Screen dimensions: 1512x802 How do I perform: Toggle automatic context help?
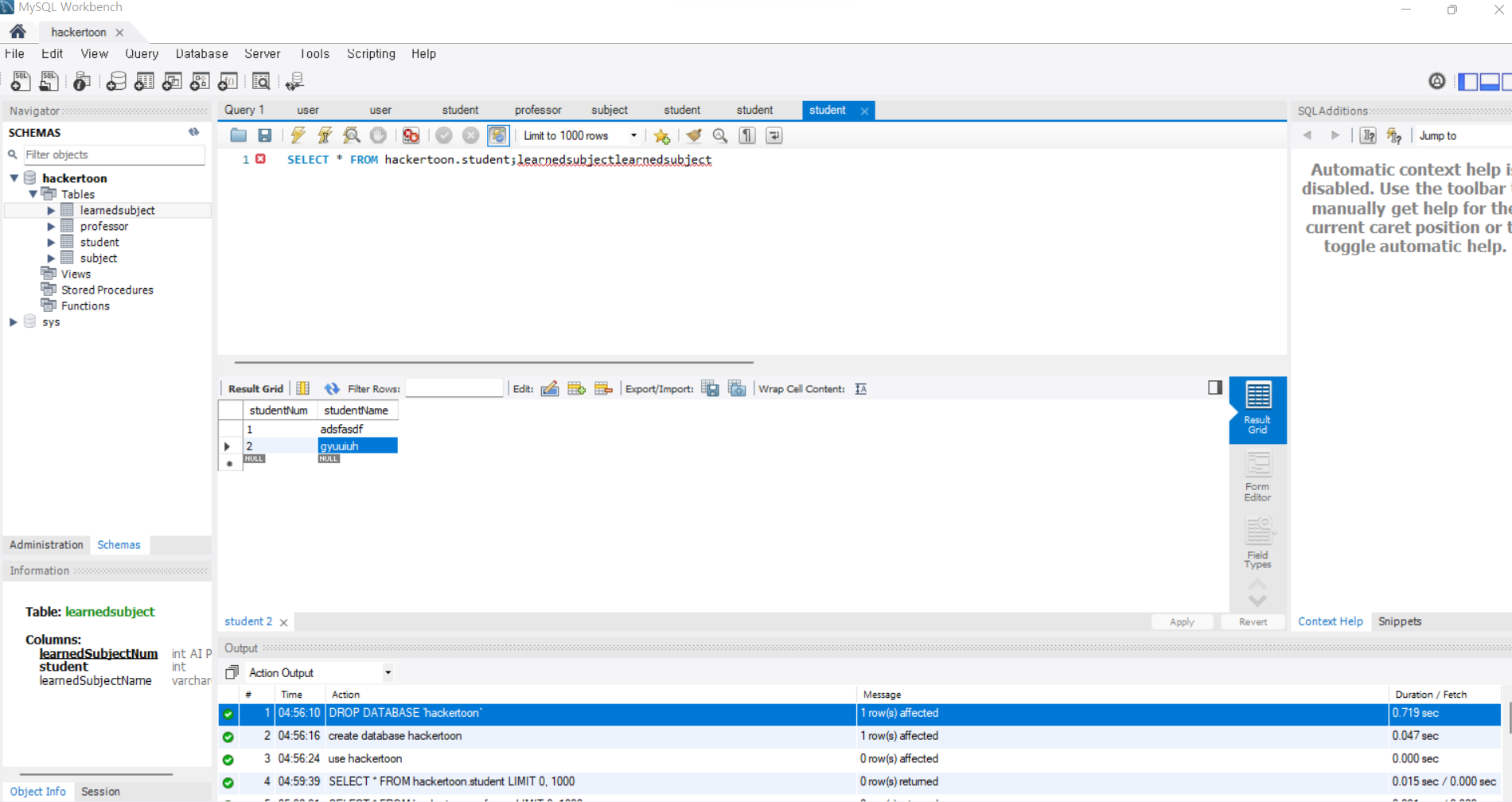[x=1394, y=135]
